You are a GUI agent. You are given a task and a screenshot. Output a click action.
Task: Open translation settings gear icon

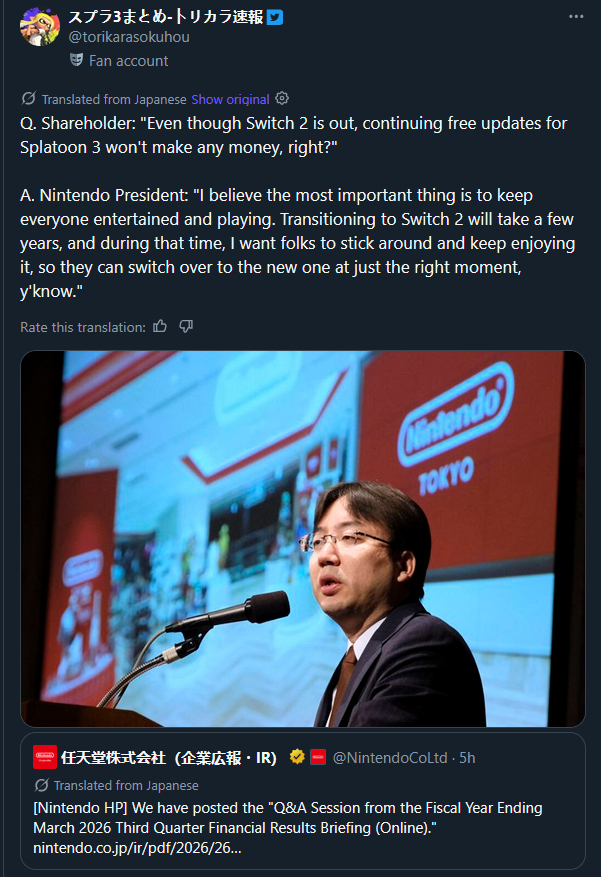point(282,99)
